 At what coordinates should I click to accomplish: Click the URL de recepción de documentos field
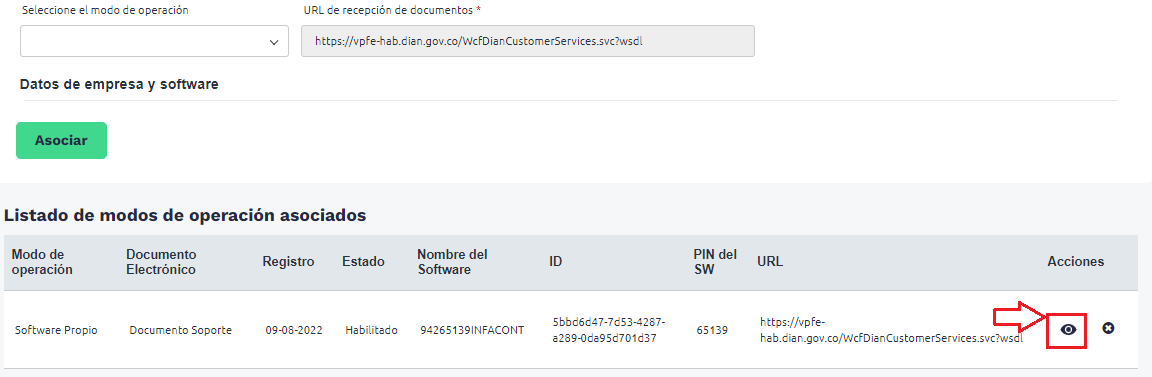coord(528,41)
